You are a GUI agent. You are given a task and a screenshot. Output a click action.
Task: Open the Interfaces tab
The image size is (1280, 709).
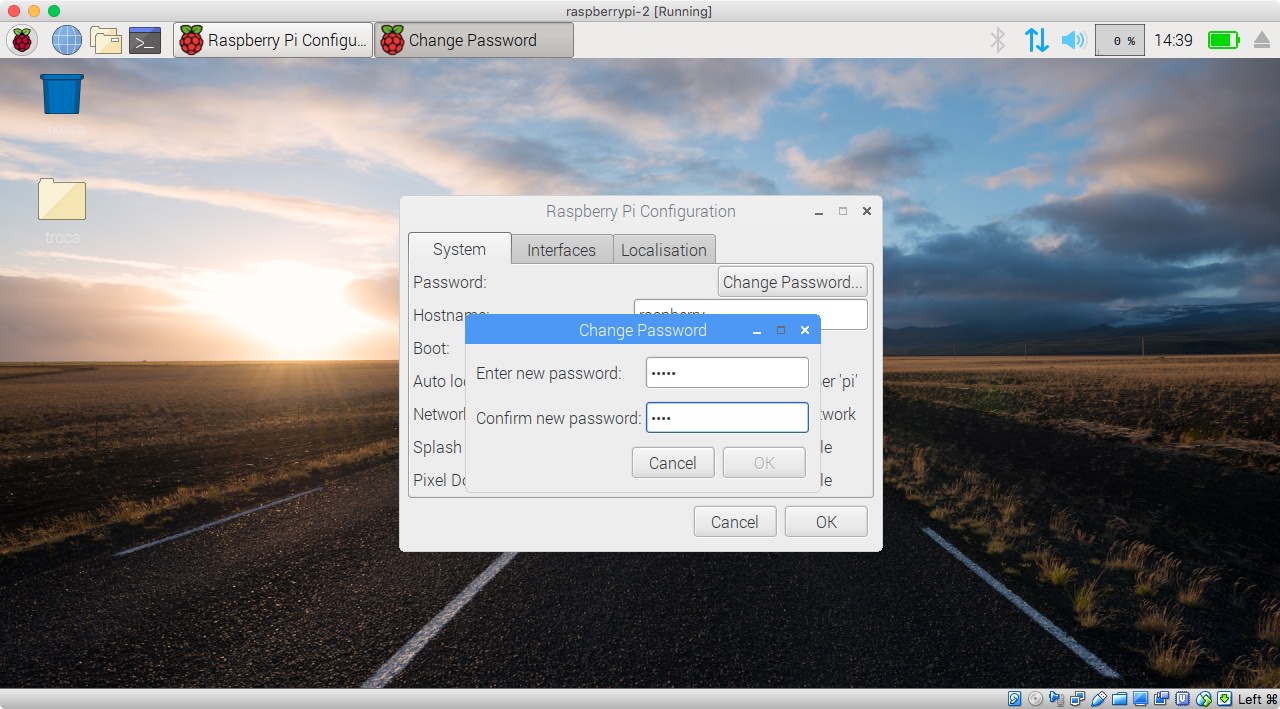click(x=561, y=250)
